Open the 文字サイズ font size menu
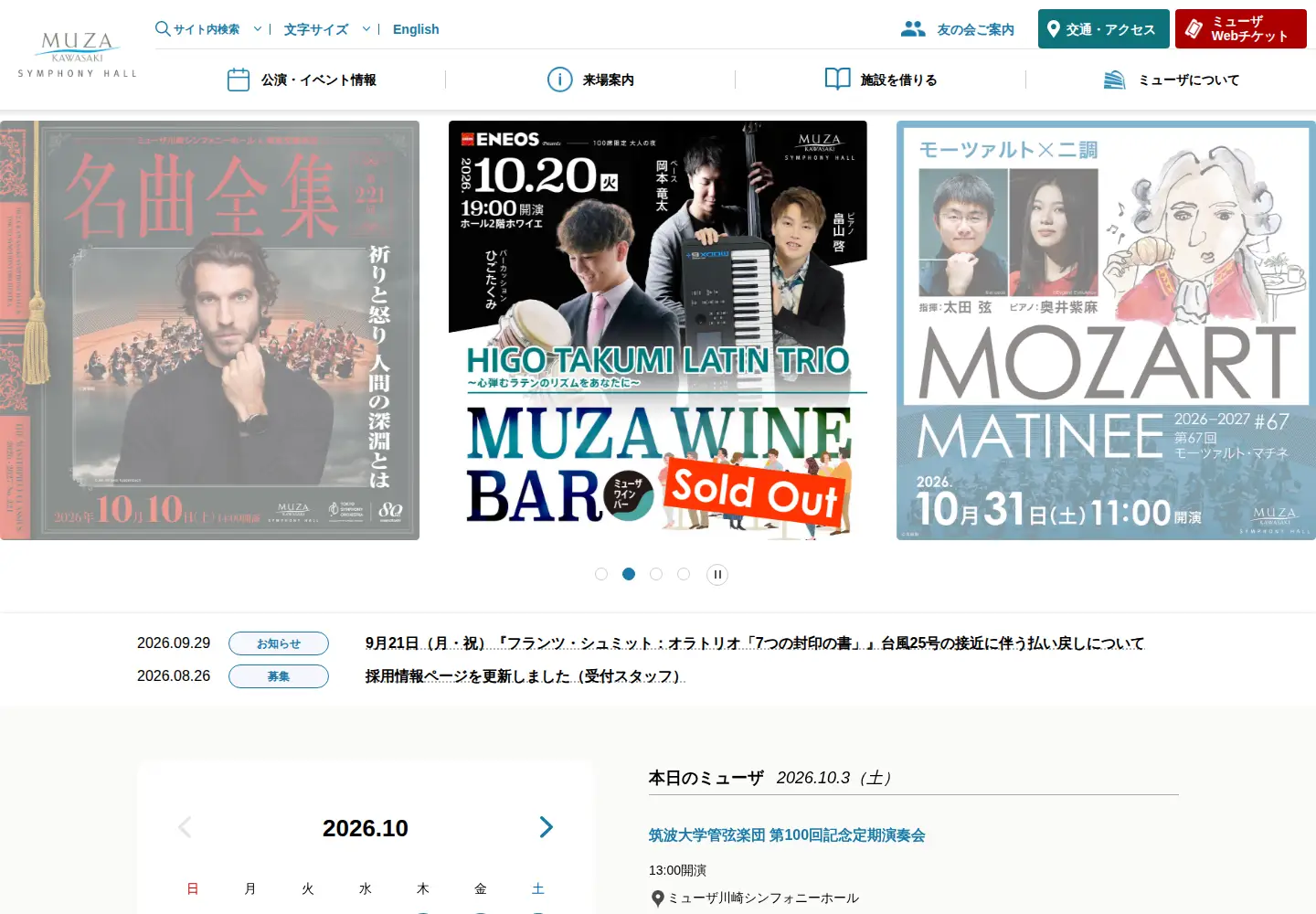Screen dimensions: 1316x914 (x=316, y=29)
